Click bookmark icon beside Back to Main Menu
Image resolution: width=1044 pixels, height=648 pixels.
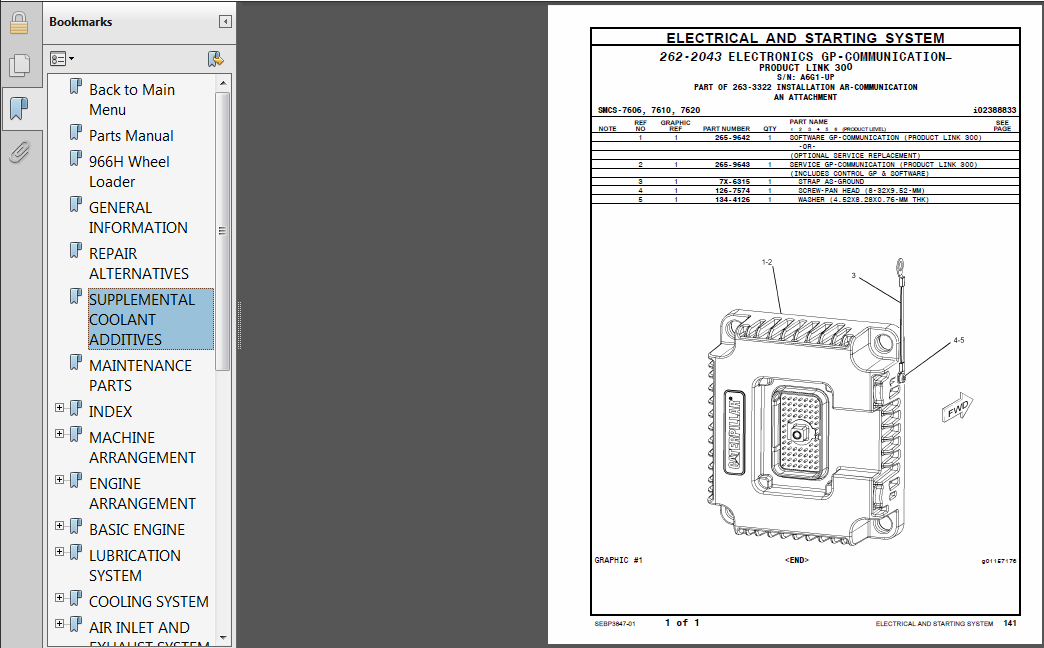pyautogui.click(x=77, y=87)
